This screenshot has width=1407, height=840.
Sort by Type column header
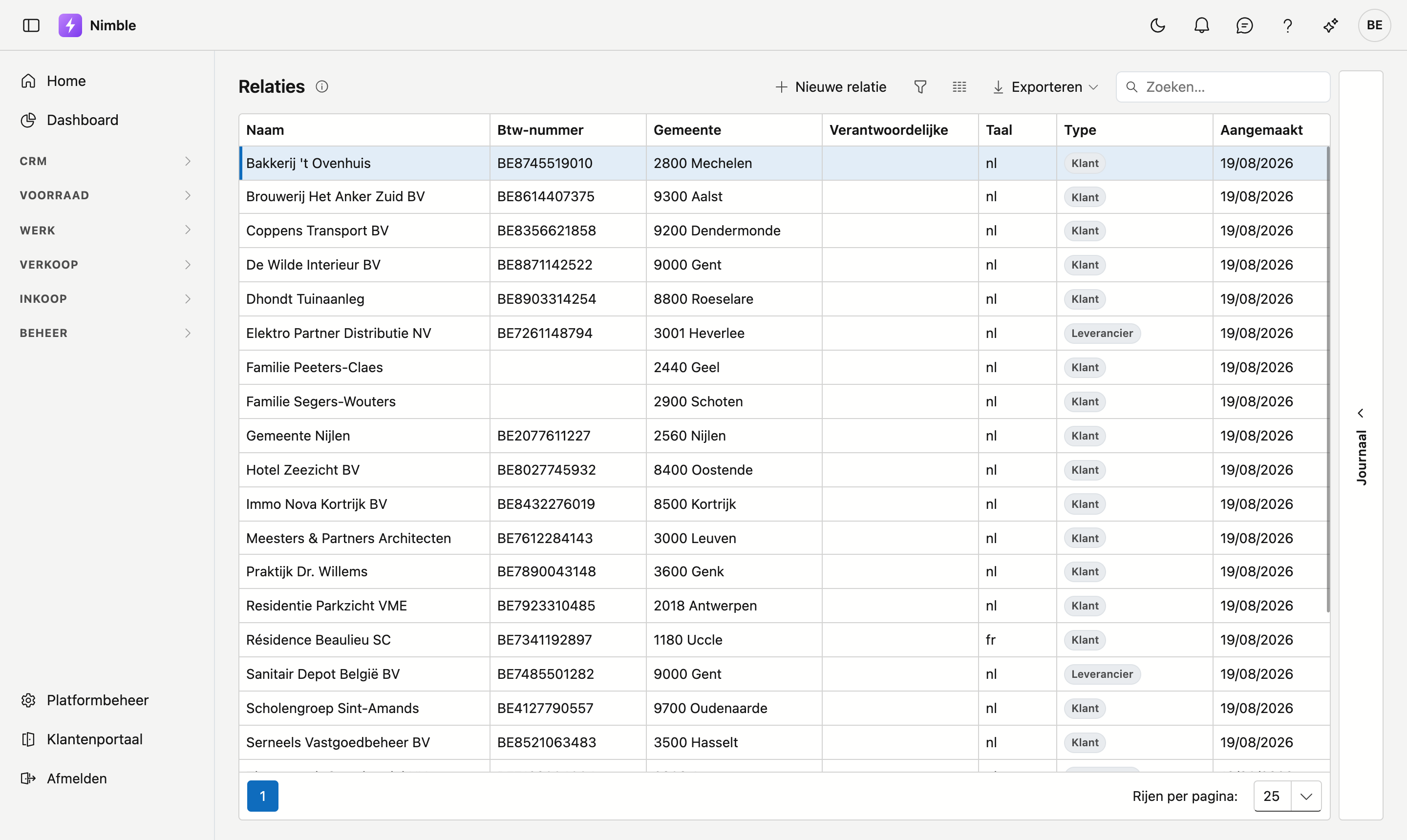coord(1135,130)
